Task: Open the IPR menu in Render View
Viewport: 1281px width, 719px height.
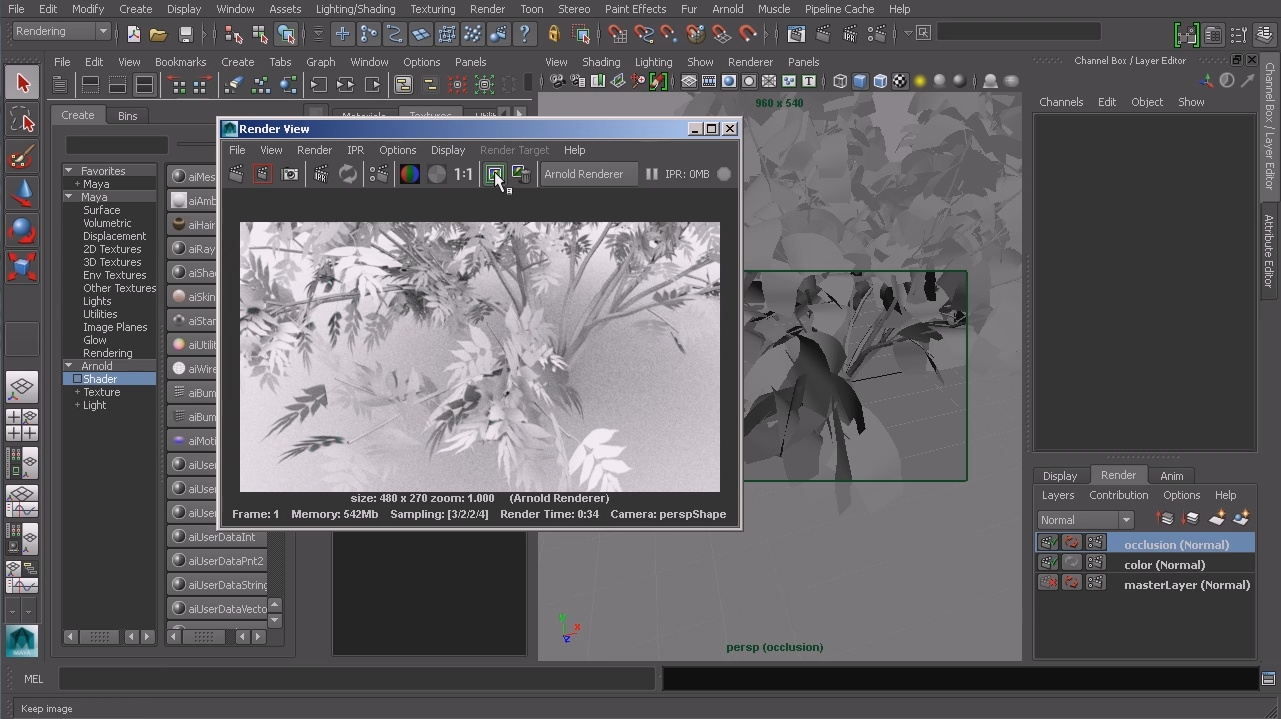Action: pyautogui.click(x=355, y=150)
